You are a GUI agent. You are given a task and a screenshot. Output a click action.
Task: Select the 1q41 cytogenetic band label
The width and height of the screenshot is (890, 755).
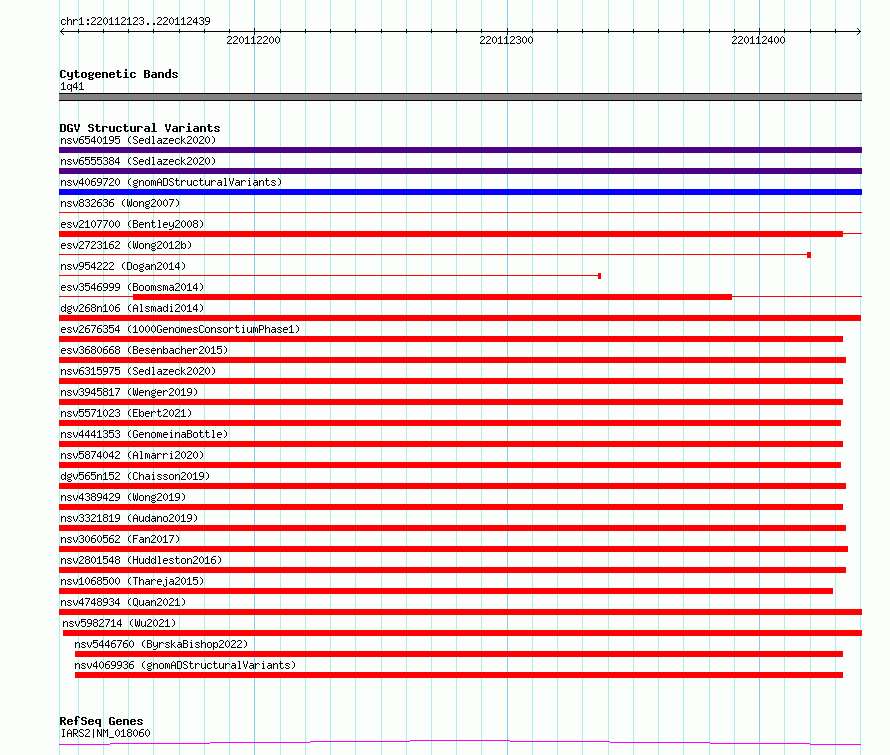click(72, 86)
